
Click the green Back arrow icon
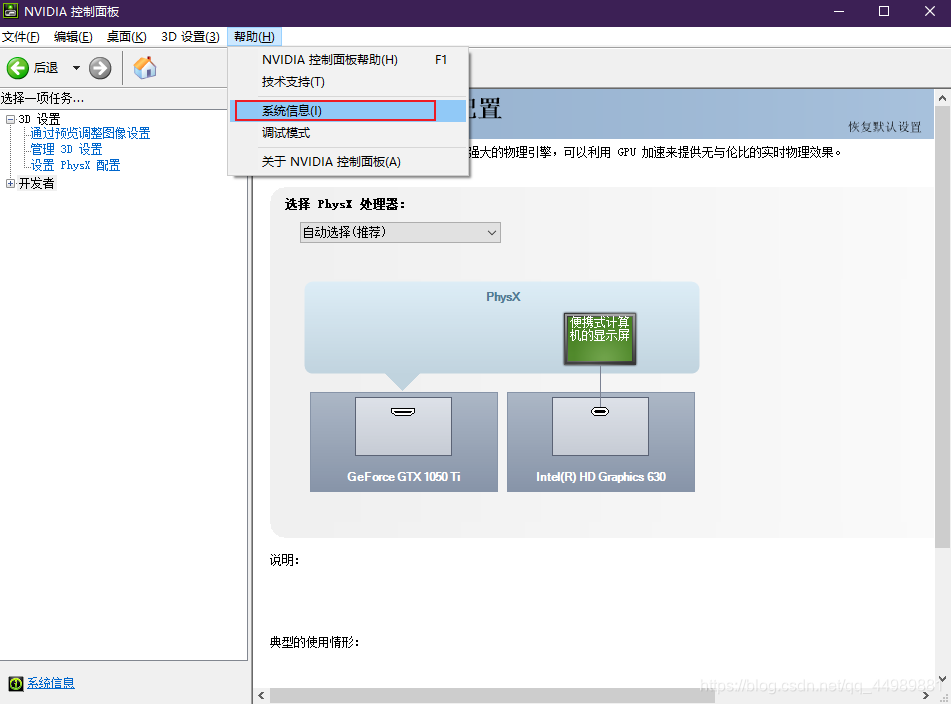[x=18, y=68]
